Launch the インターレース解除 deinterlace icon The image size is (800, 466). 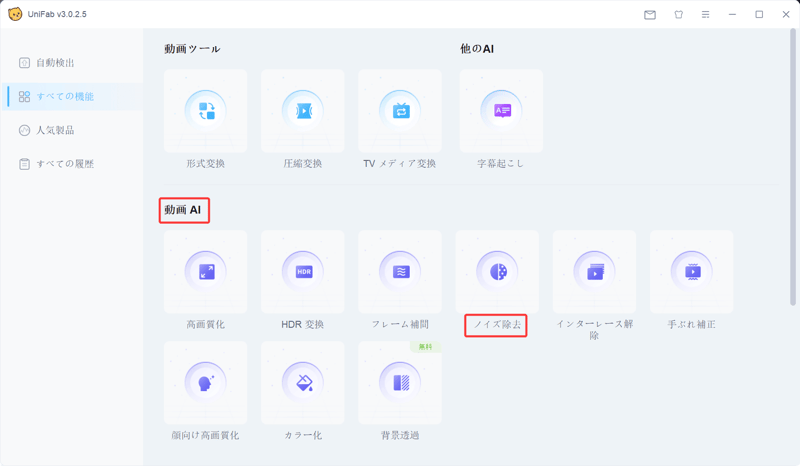(594, 272)
